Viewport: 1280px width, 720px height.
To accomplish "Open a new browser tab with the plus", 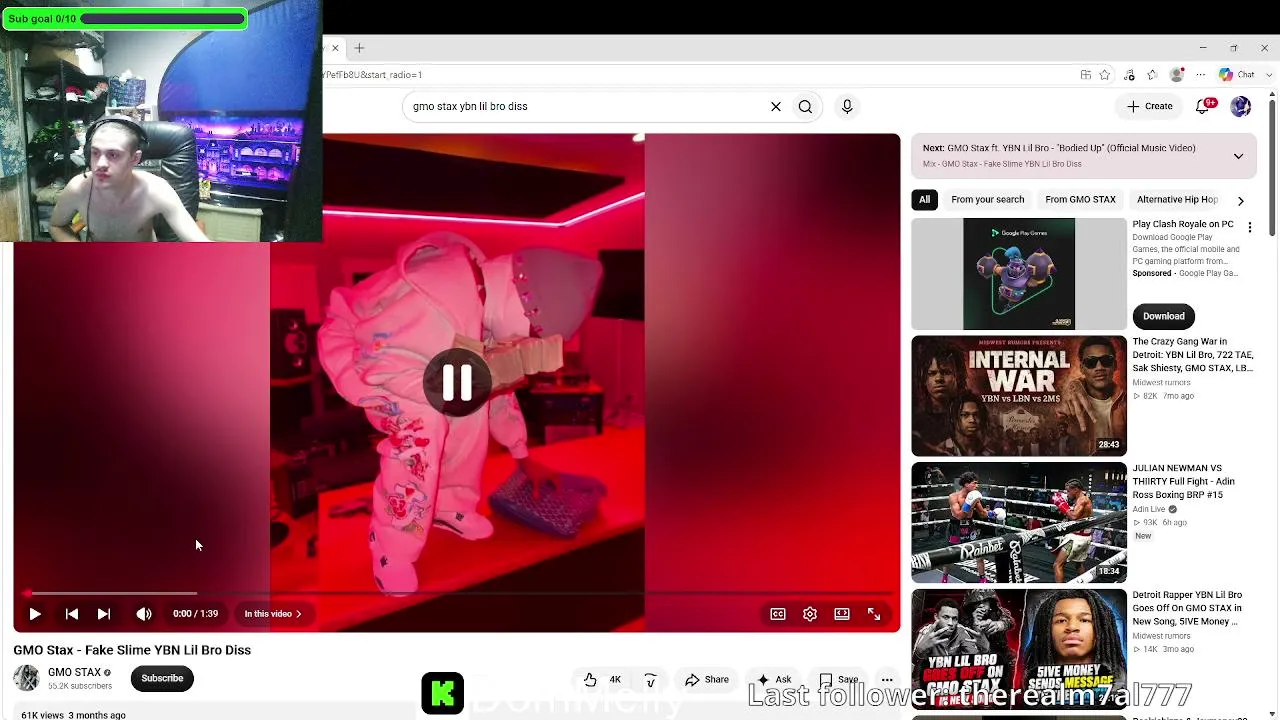I will point(359,48).
